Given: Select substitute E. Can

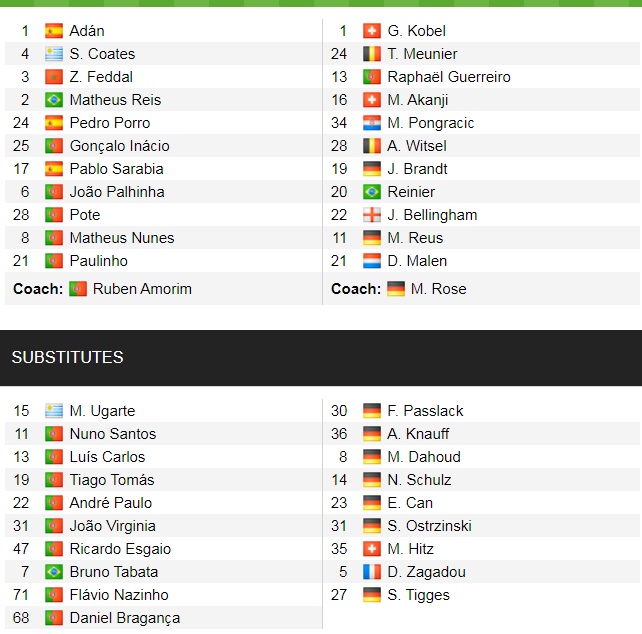Looking at the screenshot, I should click(410, 503).
